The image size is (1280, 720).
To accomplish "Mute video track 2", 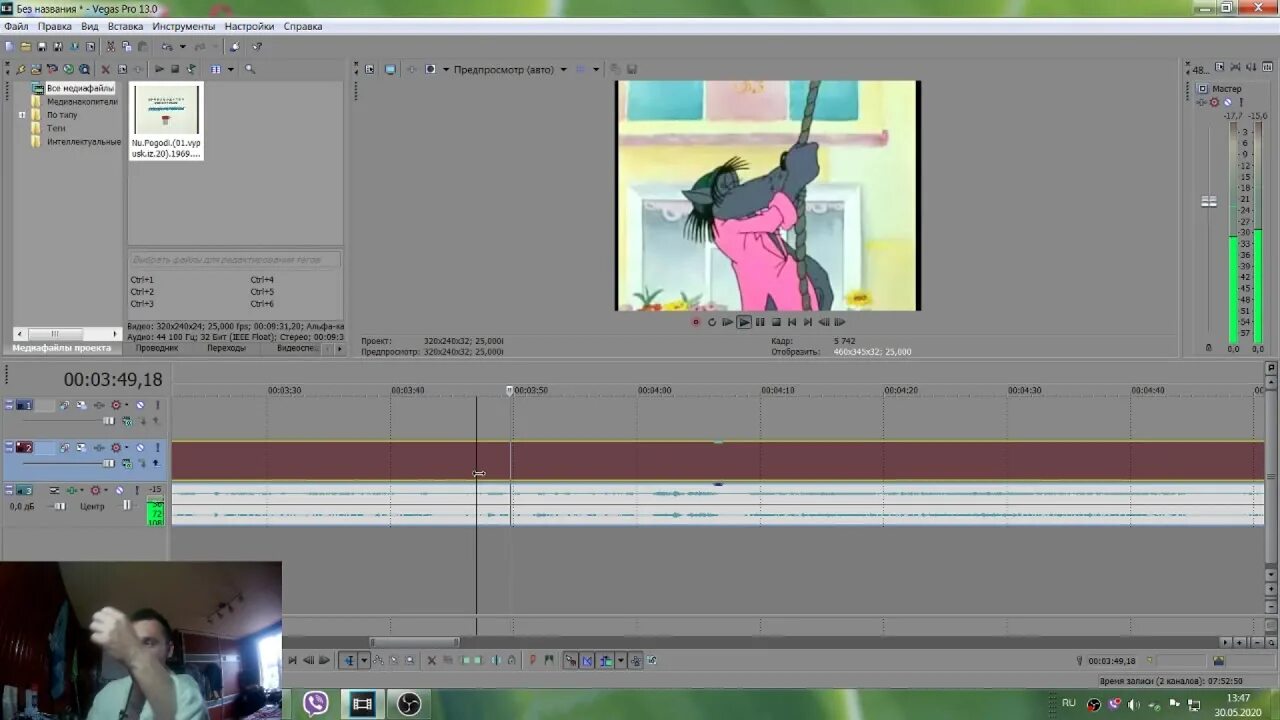I will [x=140, y=447].
